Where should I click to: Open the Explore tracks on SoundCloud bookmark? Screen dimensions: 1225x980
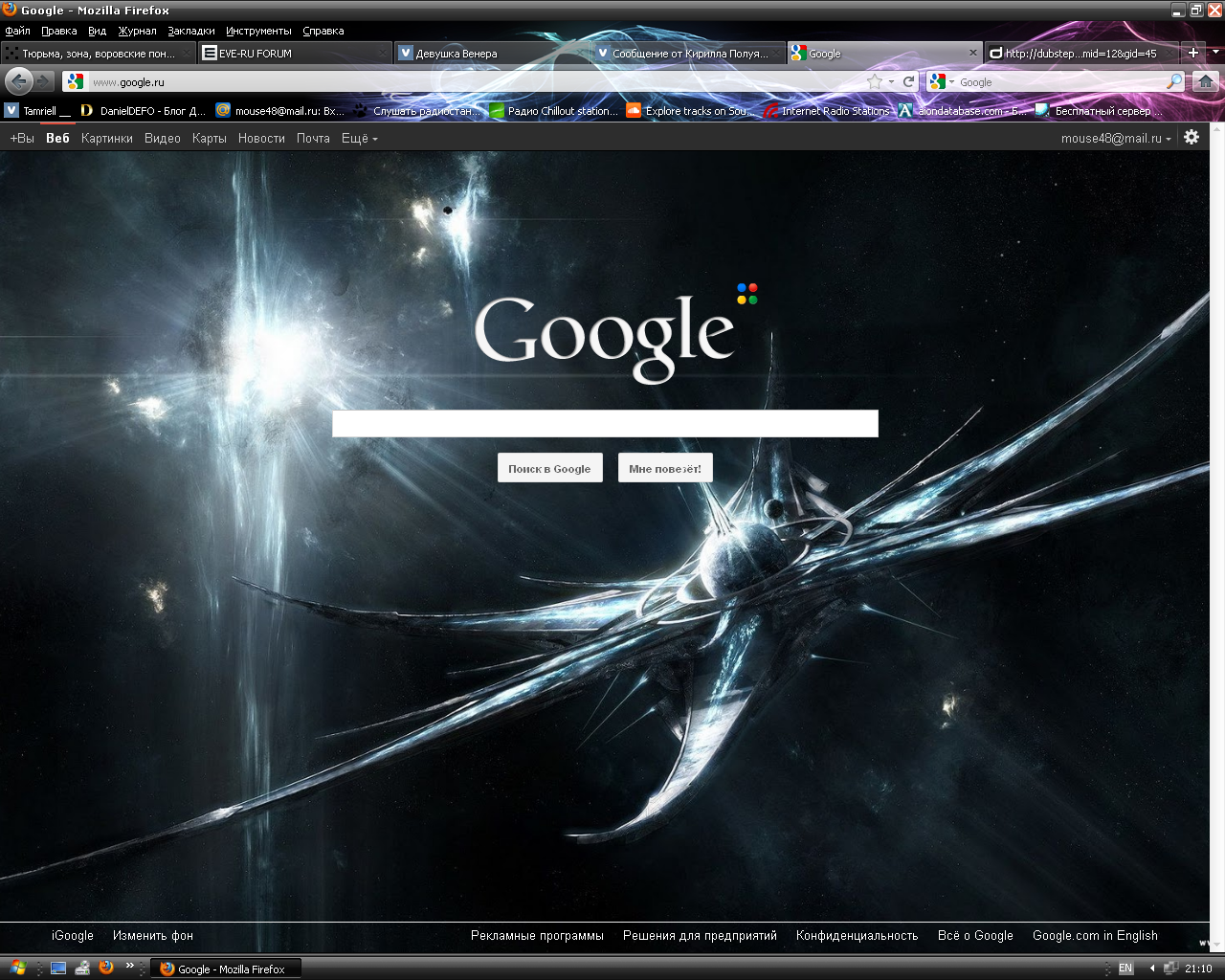click(x=691, y=111)
